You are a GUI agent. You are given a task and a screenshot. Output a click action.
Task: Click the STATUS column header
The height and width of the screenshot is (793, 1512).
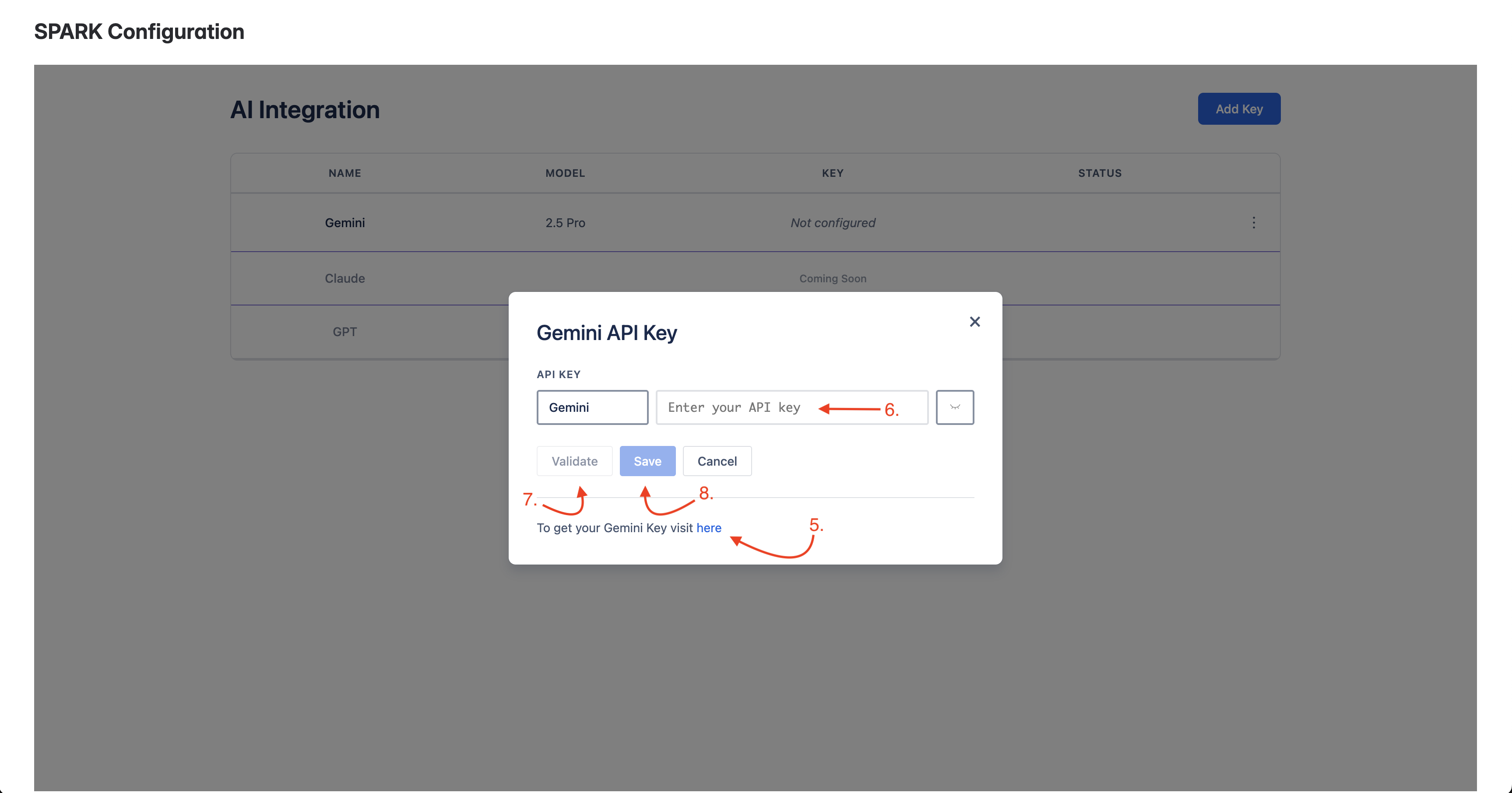(1099, 172)
